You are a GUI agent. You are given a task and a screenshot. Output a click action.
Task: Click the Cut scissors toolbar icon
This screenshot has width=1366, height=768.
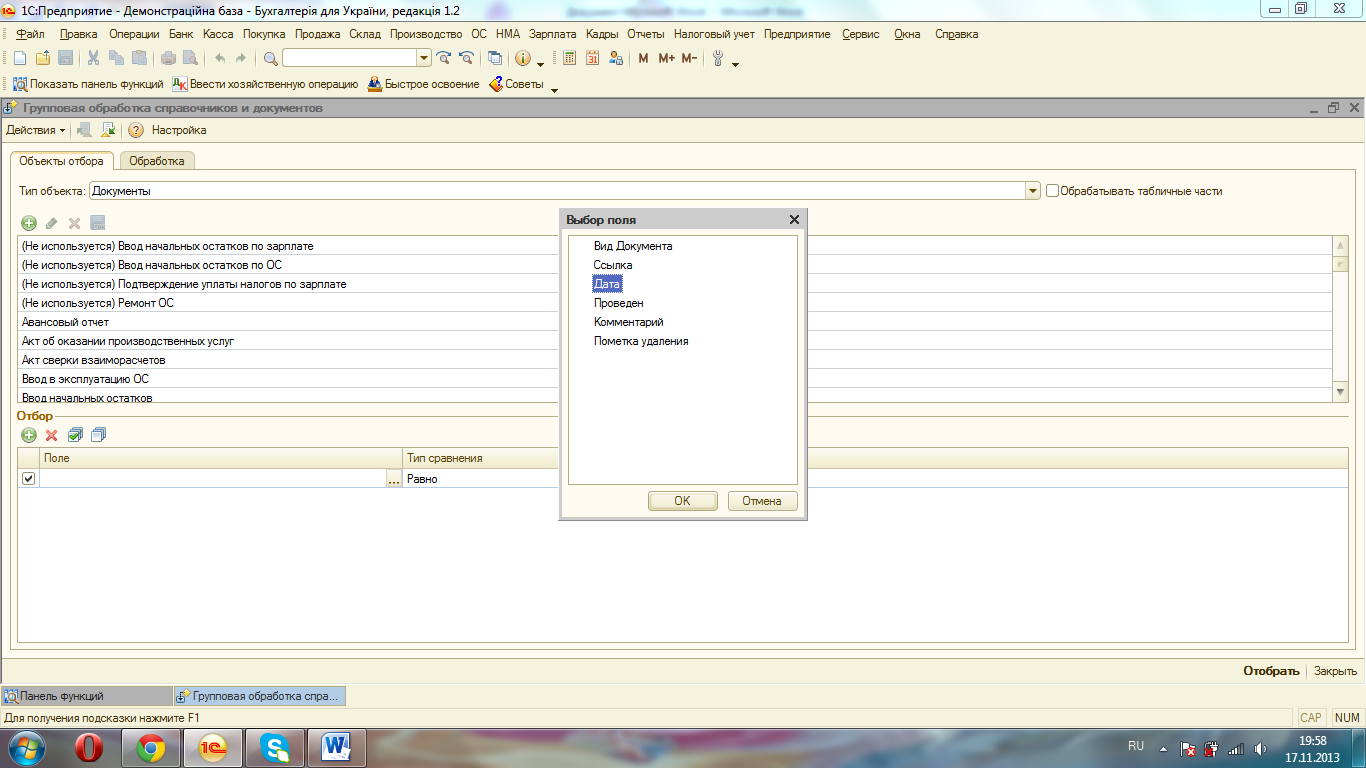pos(94,59)
